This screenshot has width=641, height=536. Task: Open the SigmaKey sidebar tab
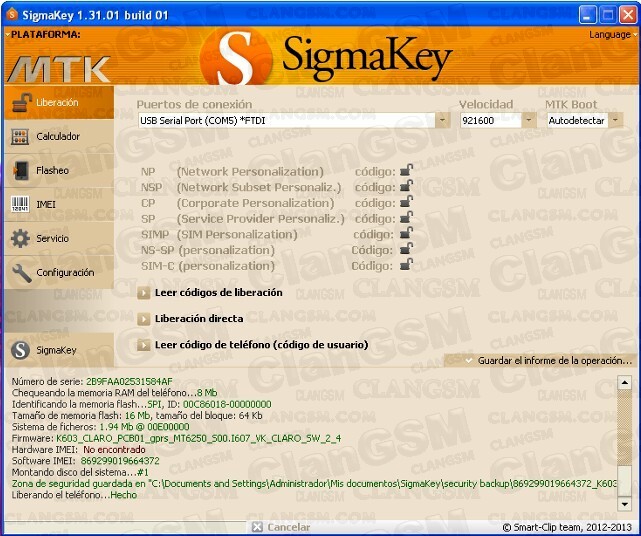pos(59,350)
